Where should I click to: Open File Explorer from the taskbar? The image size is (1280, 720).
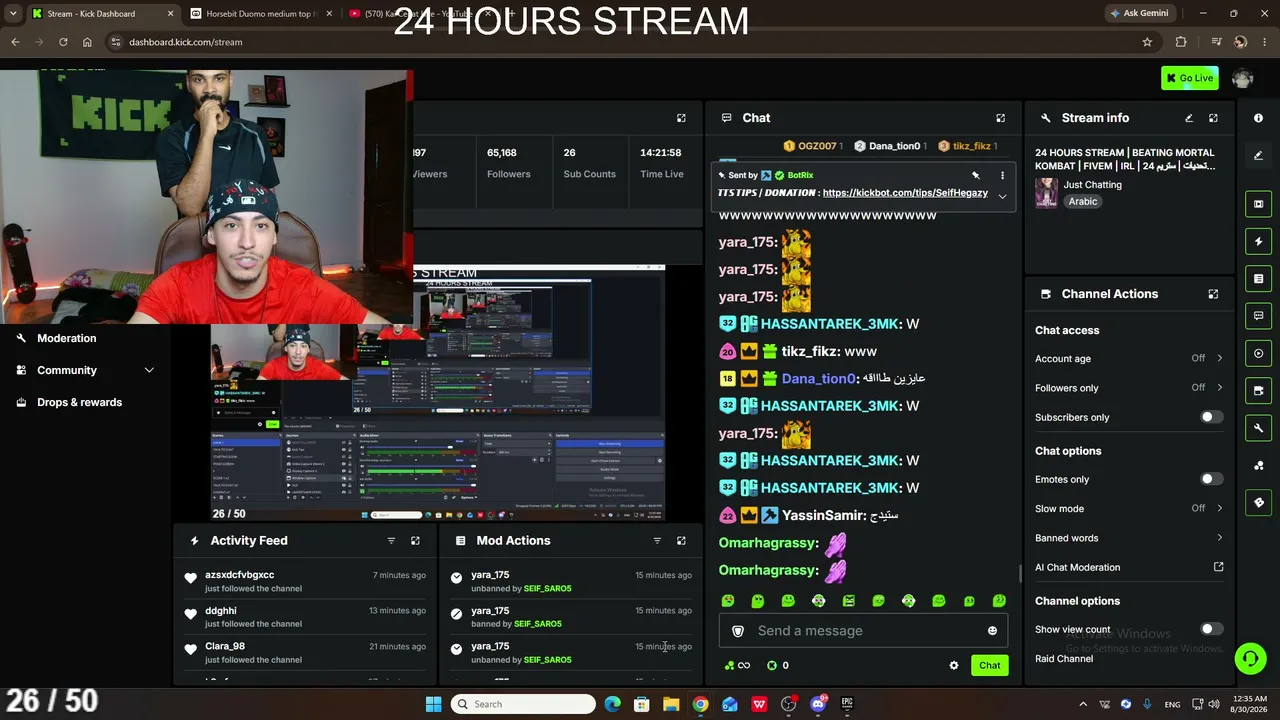point(671,704)
